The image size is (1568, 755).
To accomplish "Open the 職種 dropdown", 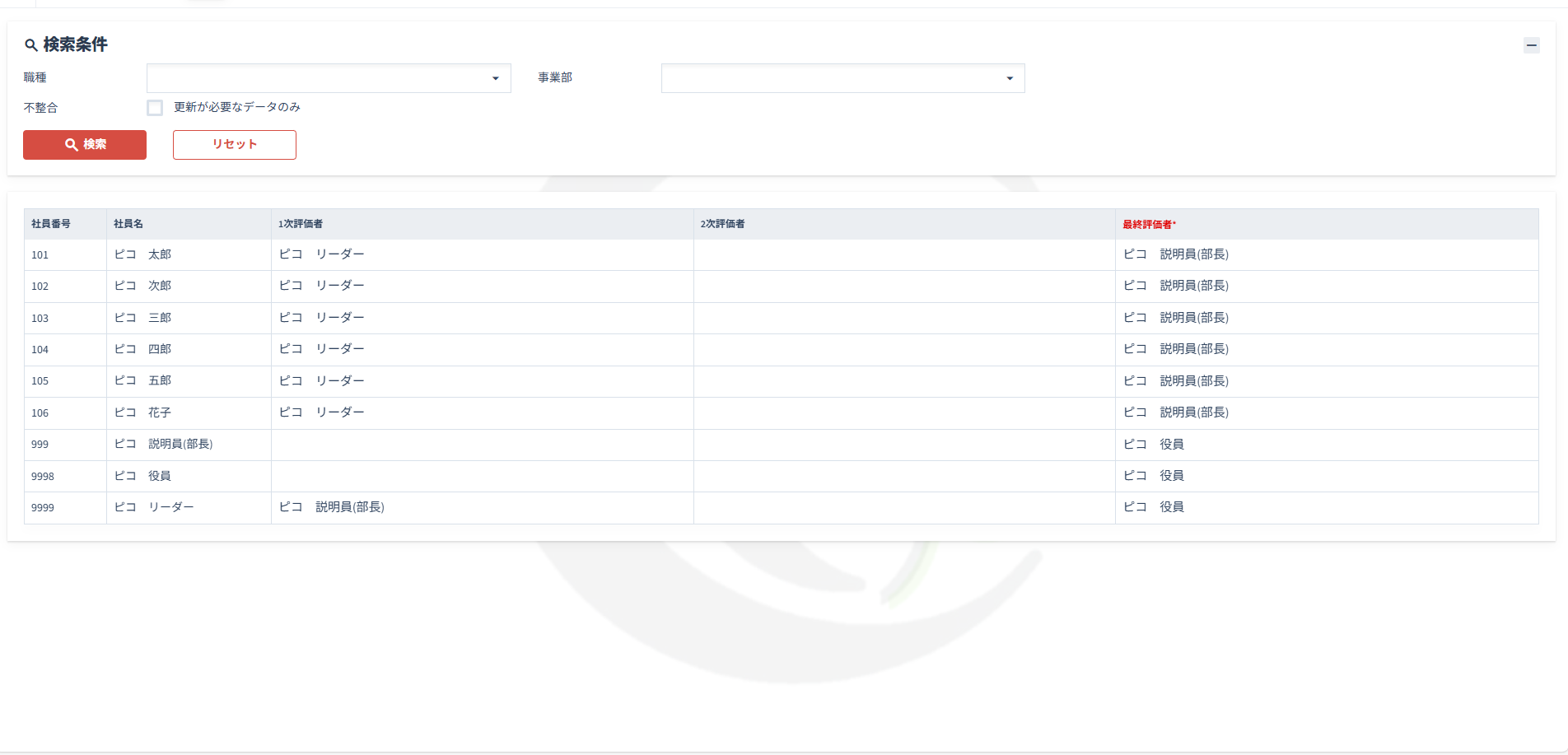I will point(329,78).
